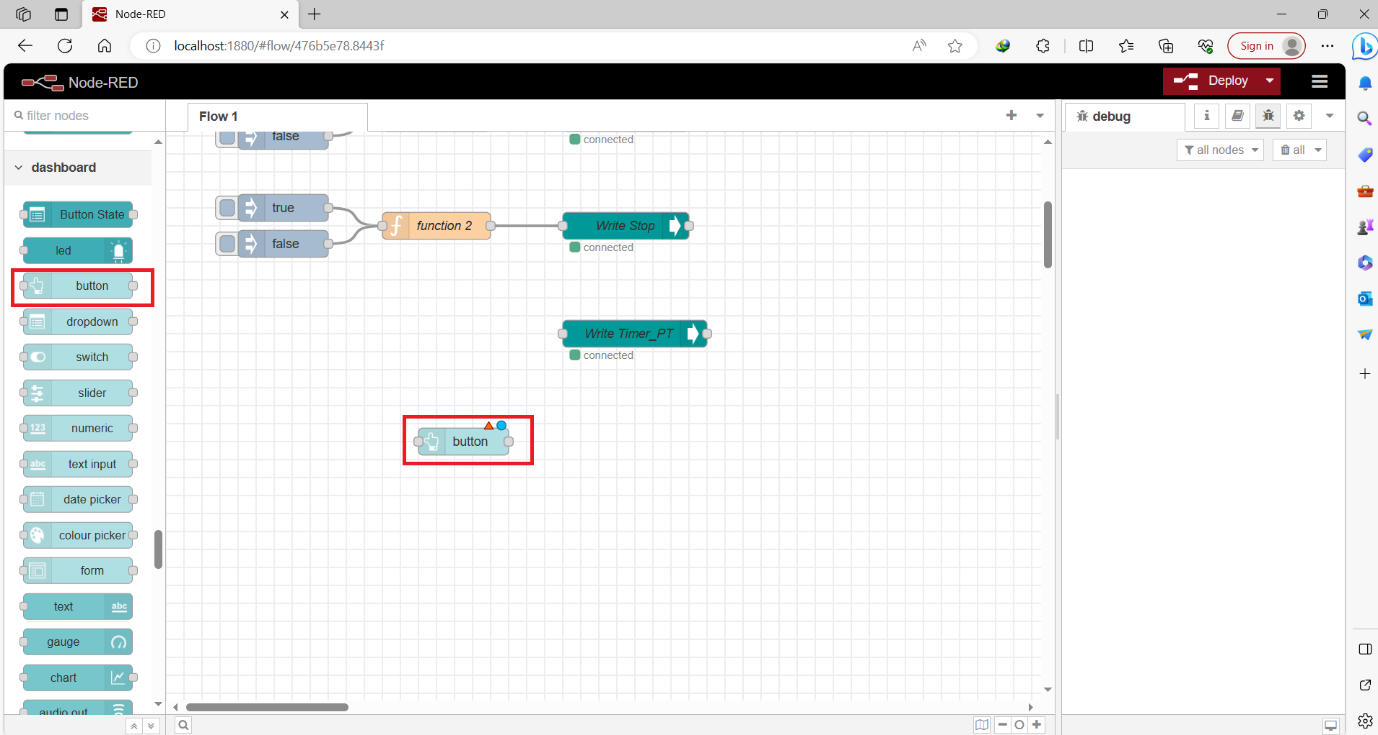Clear debug messages with the trash icon
Image resolution: width=1378 pixels, height=735 pixels.
pyautogui.click(x=1290, y=149)
